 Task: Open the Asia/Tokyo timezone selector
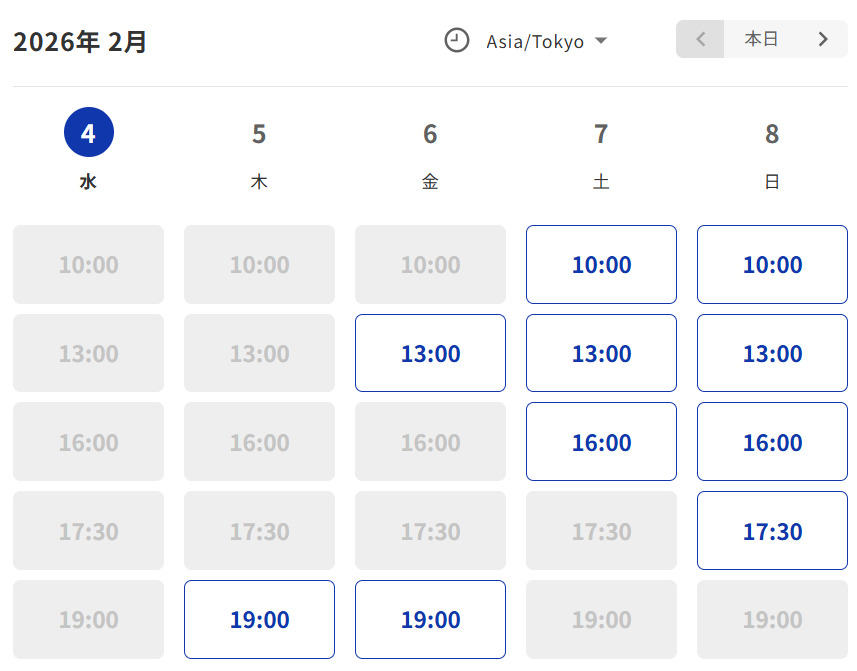pyautogui.click(x=535, y=42)
